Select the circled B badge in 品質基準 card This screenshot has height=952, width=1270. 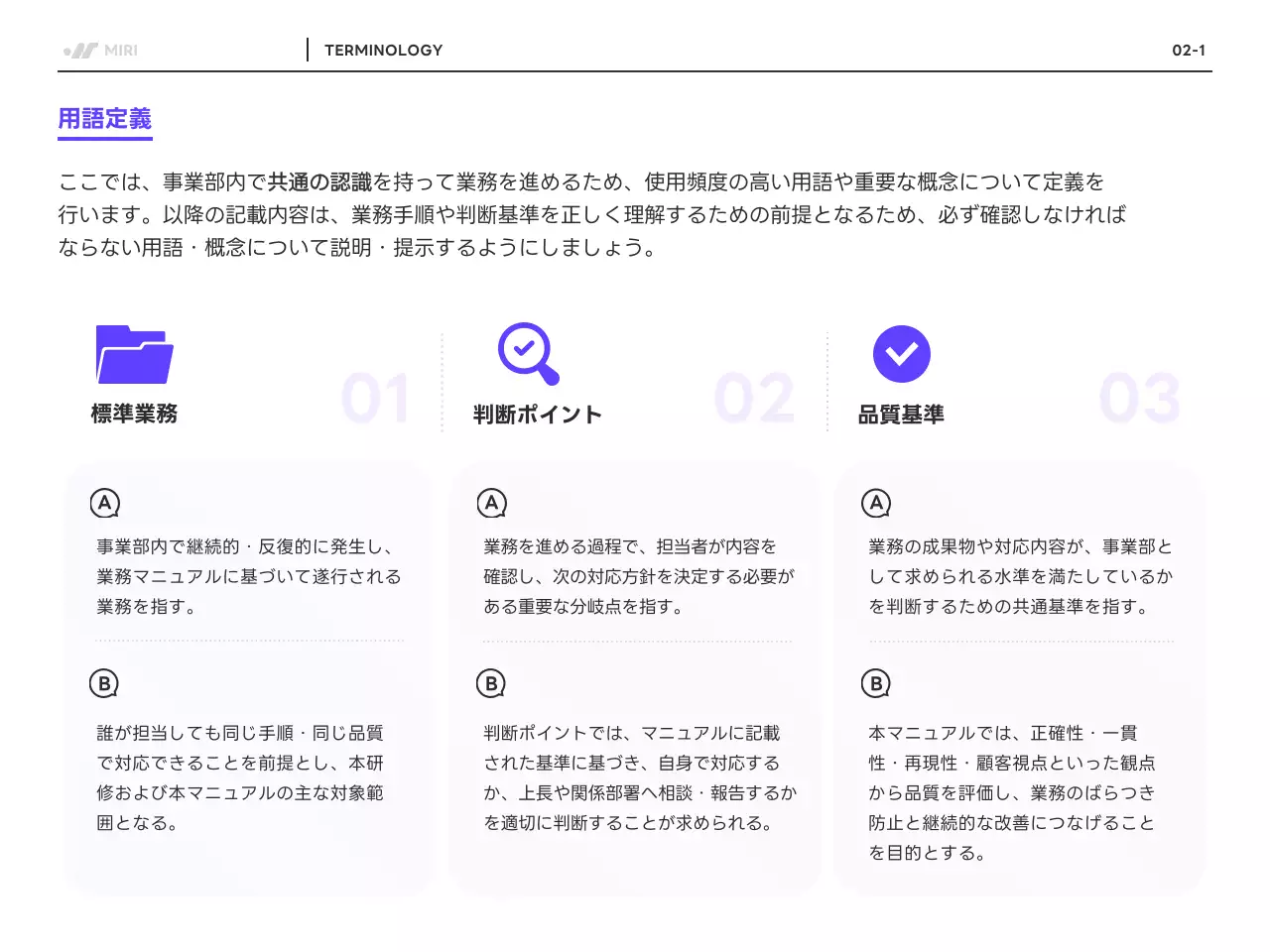tap(875, 683)
